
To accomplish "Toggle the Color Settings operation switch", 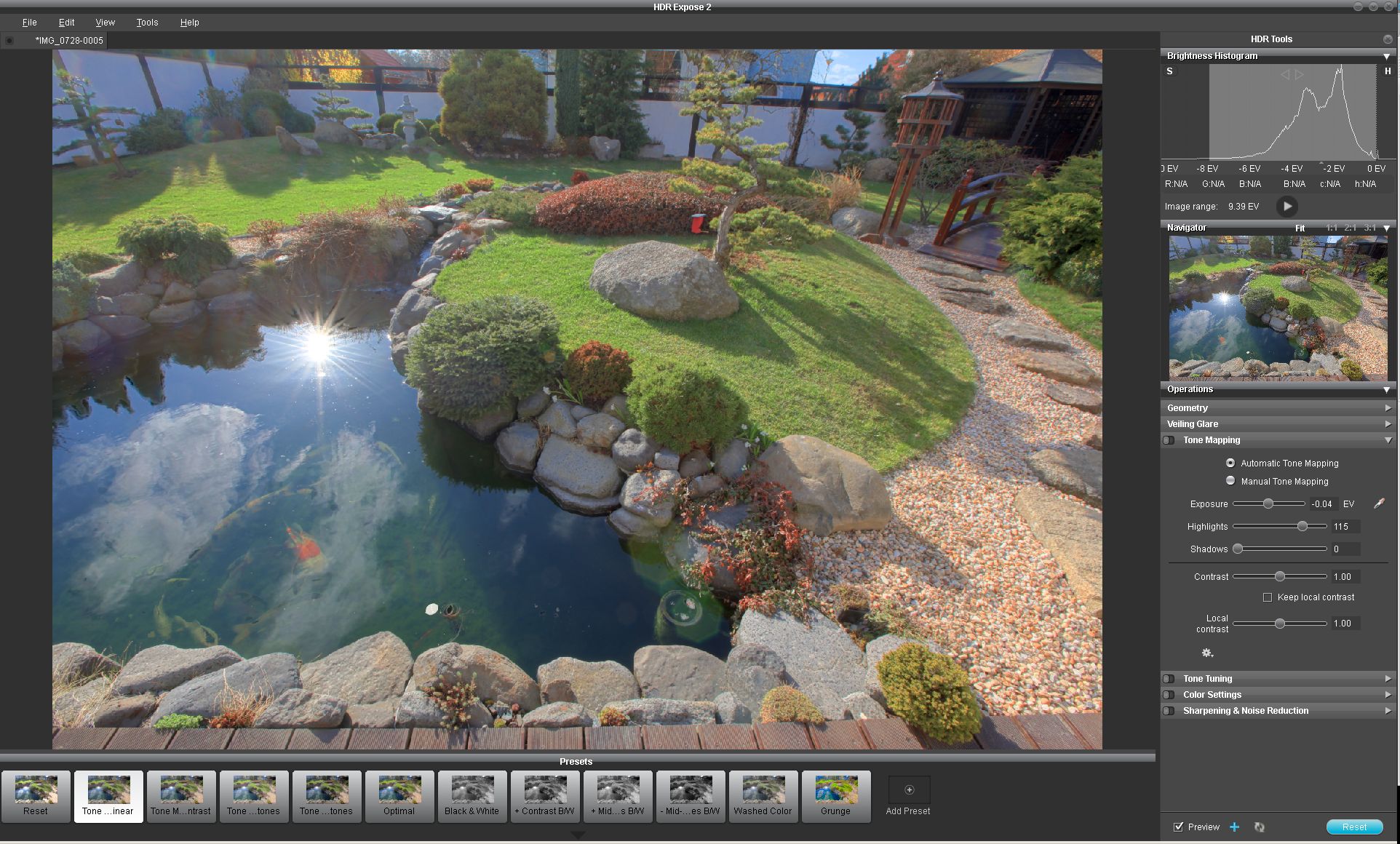I will coord(1169,695).
